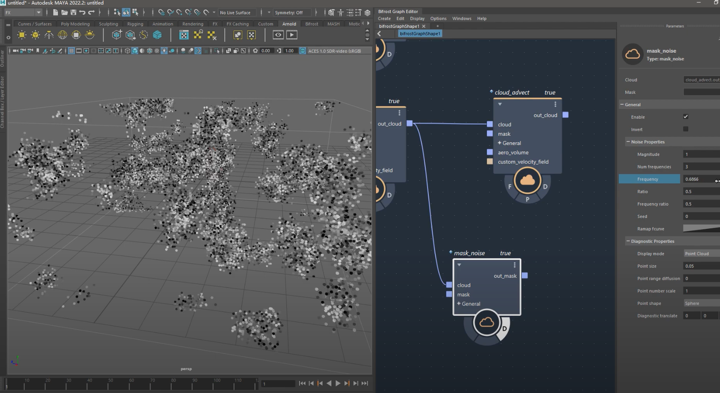Click the cloud icon under mask_noise node
The height and width of the screenshot is (393, 720).
pos(487,322)
